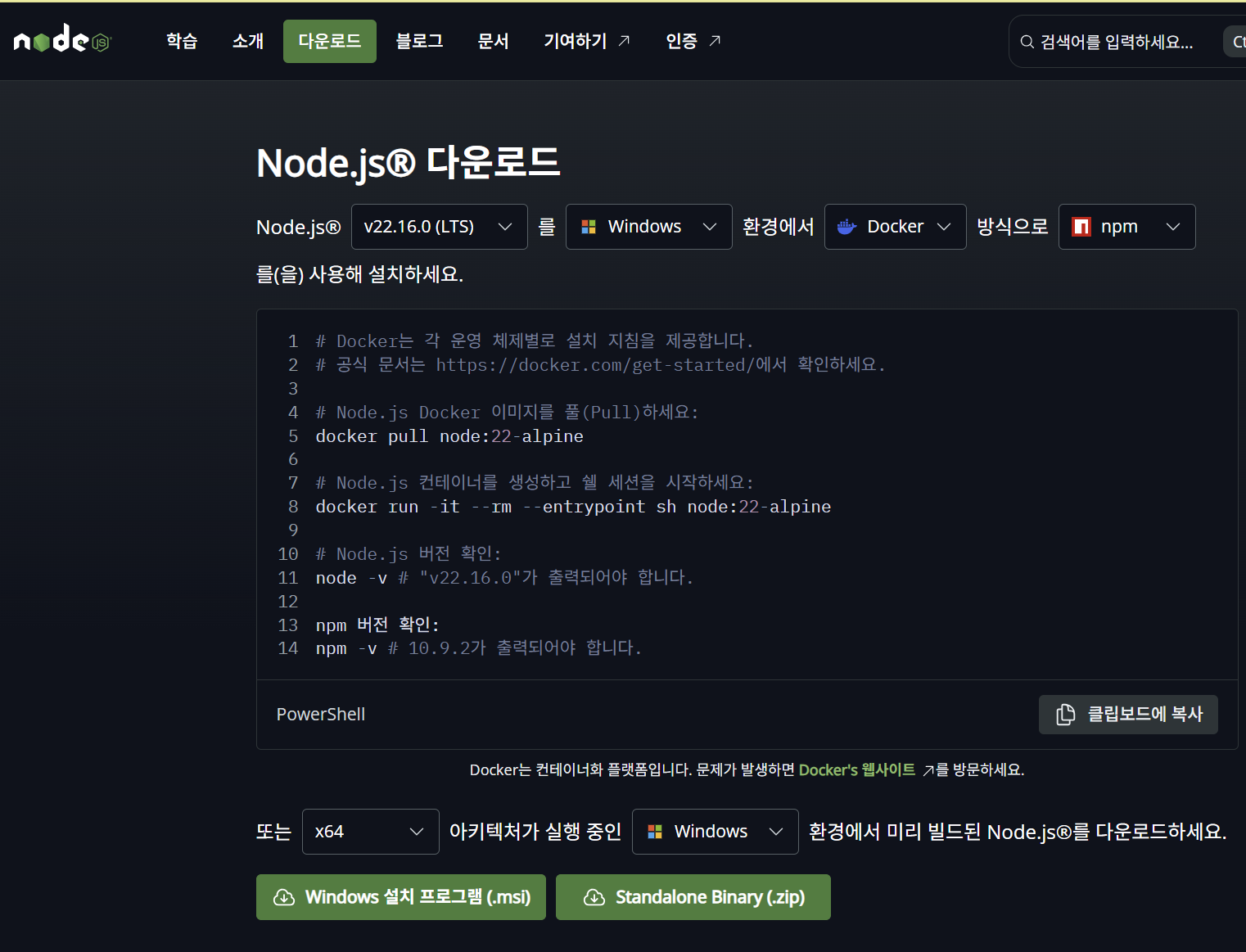This screenshot has width=1246, height=952.
Task: Click the search magnifier icon
Action: 1027,42
